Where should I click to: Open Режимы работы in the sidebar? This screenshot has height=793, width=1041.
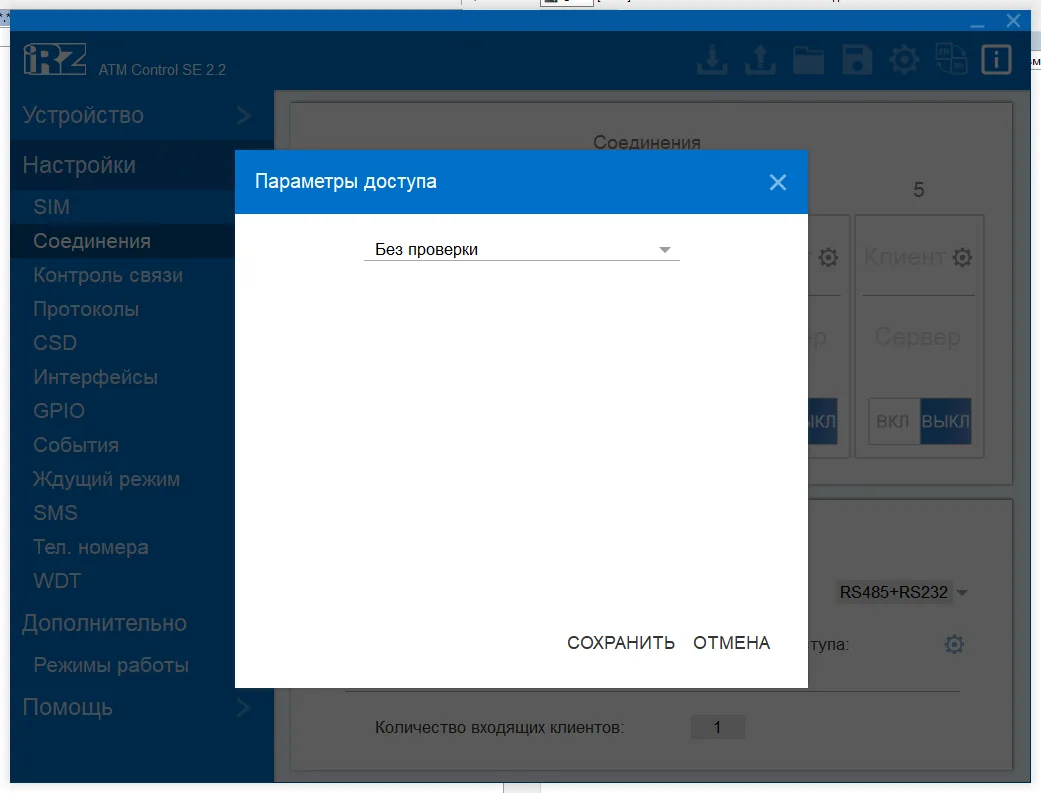point(111,665)
